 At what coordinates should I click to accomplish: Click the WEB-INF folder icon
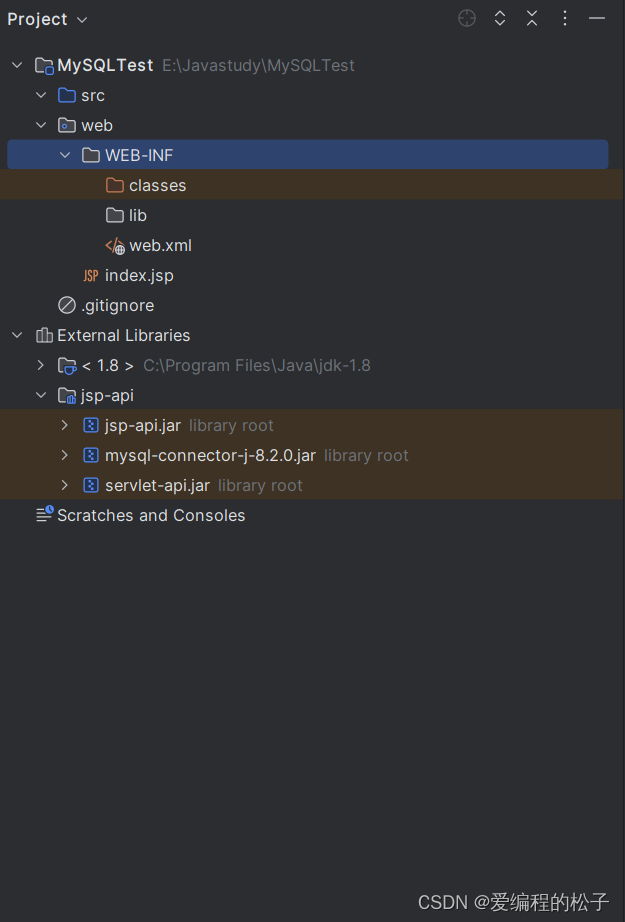point(91,155)
